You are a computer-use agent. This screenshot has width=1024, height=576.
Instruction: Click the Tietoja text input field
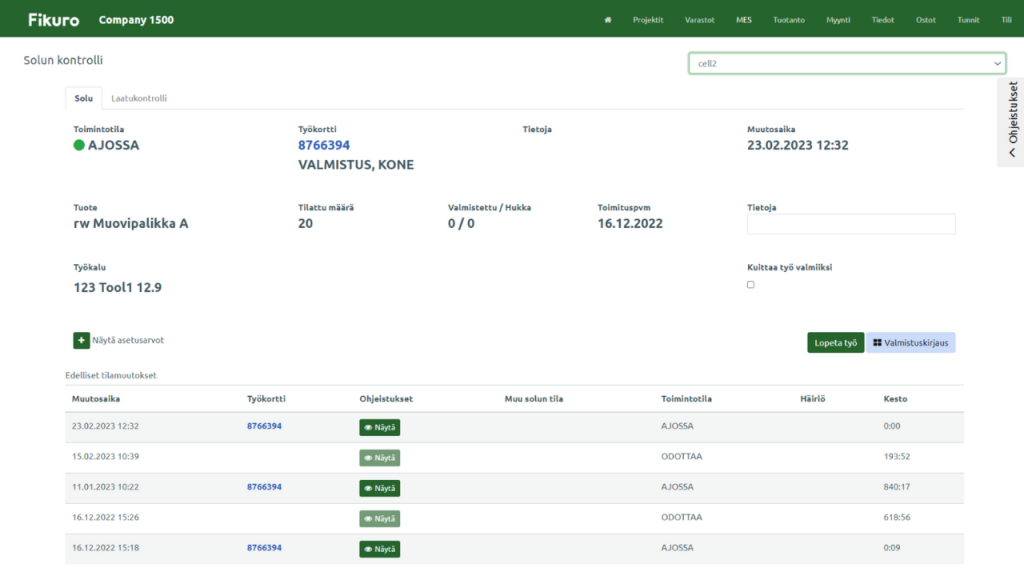point(851,224)
